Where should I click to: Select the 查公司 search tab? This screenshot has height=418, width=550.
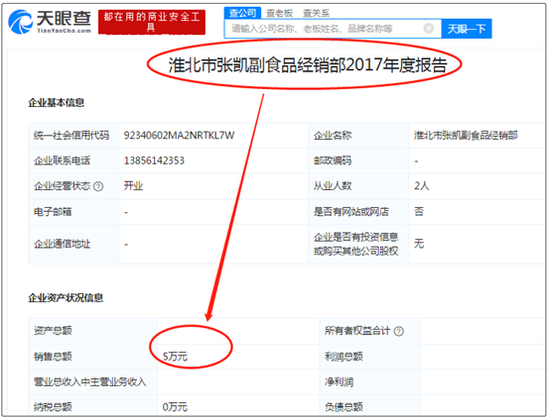(242, 13)
